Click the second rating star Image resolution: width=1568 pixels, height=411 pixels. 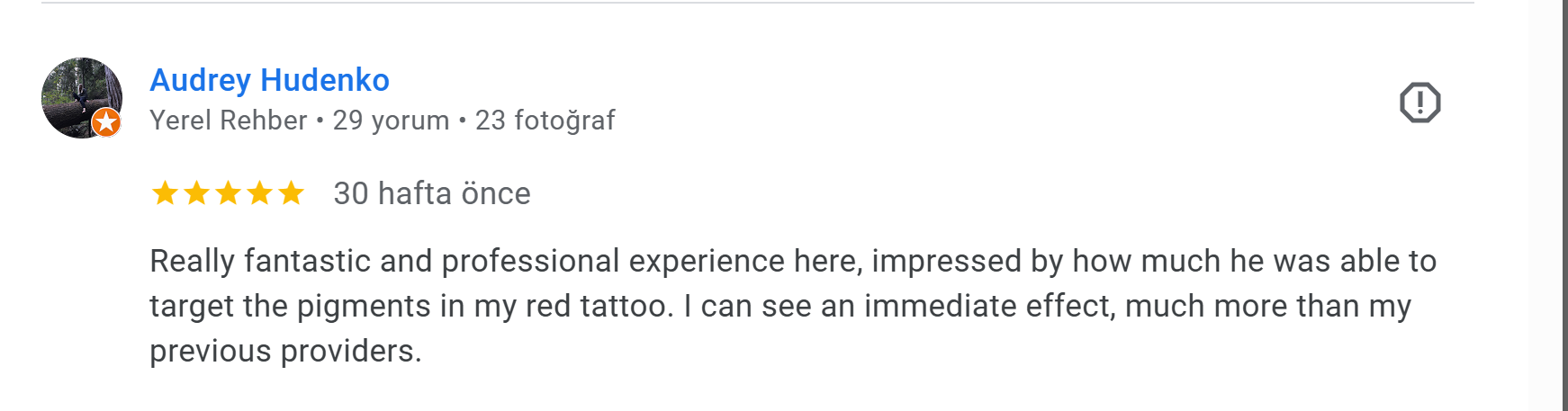tap(196, 193)
